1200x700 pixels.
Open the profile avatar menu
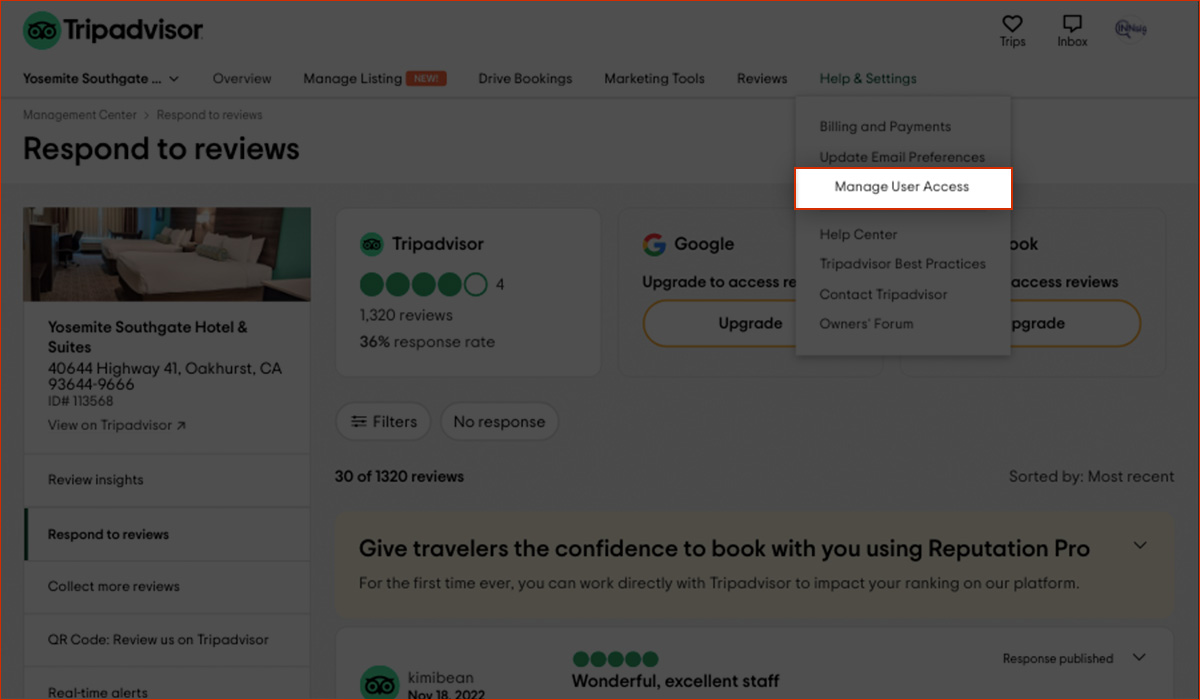[x=1132, y=30]
